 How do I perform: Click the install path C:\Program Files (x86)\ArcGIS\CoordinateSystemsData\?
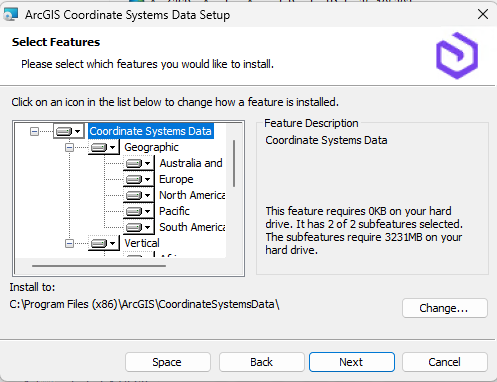click(144, 304)
